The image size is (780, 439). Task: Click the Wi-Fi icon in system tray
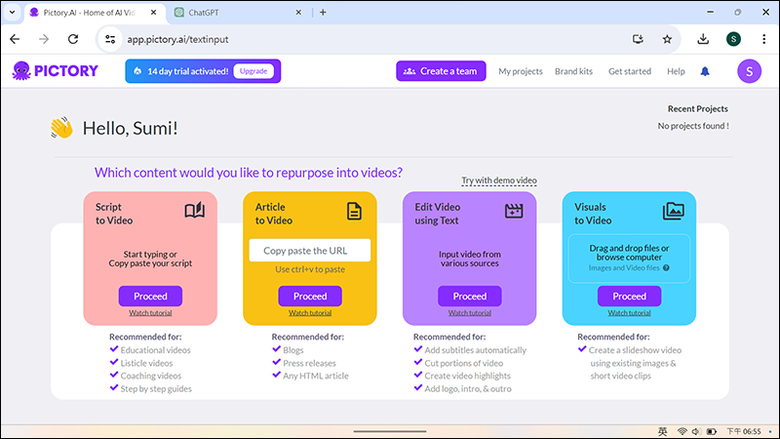pos(682,431)
